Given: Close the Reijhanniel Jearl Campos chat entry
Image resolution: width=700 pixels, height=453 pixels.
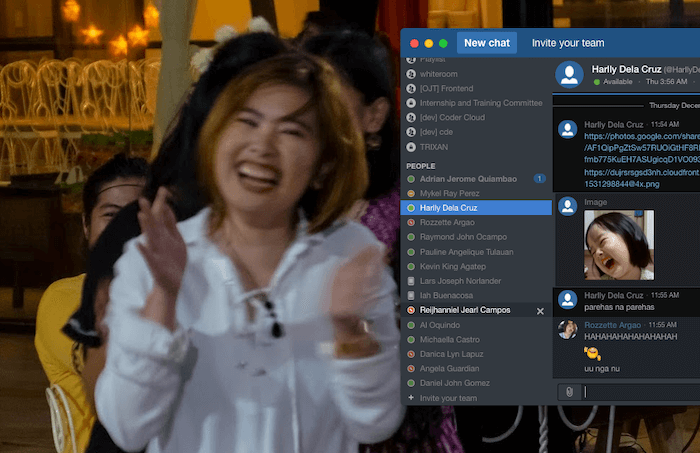Looking at the screenshot, I should coord(540,311).
